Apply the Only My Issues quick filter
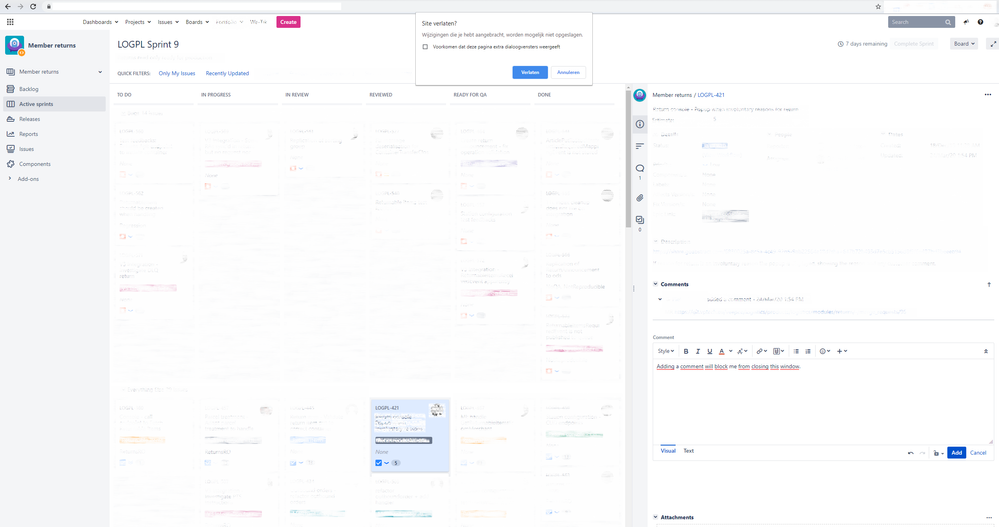999x527 pixels. pos(176,73)
